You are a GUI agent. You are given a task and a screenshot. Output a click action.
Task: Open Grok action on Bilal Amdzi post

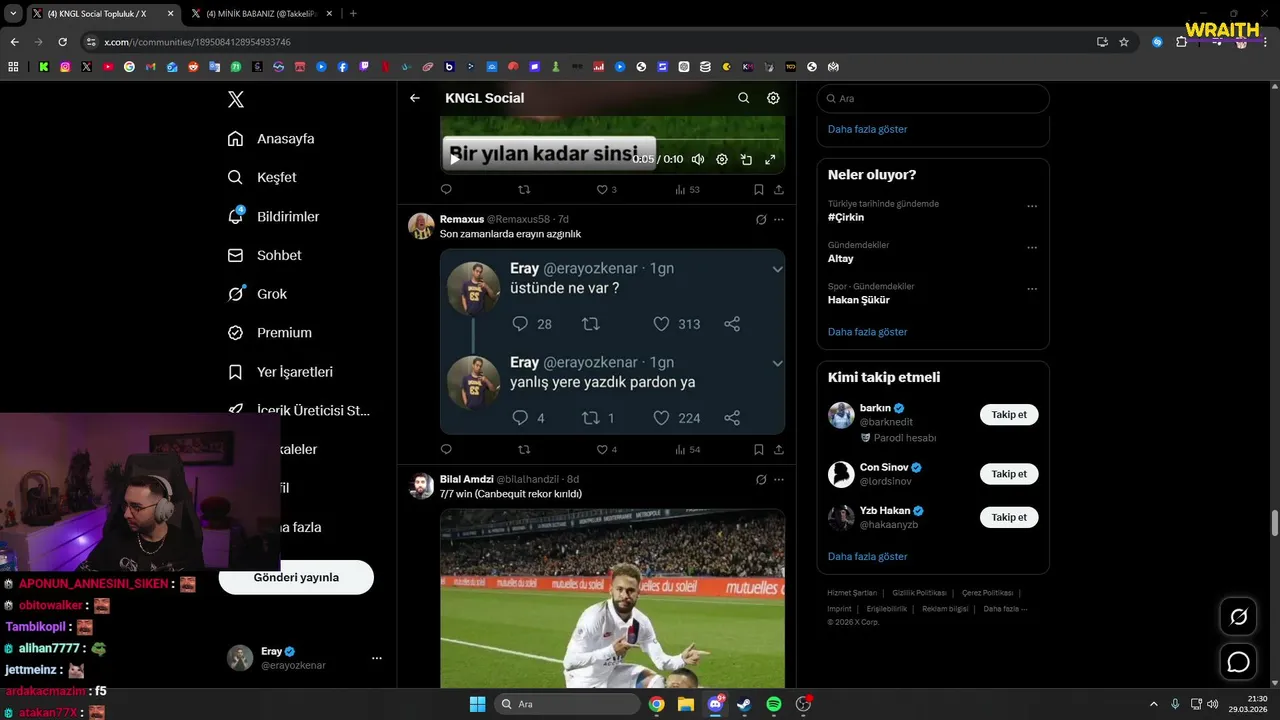[761, 479]
